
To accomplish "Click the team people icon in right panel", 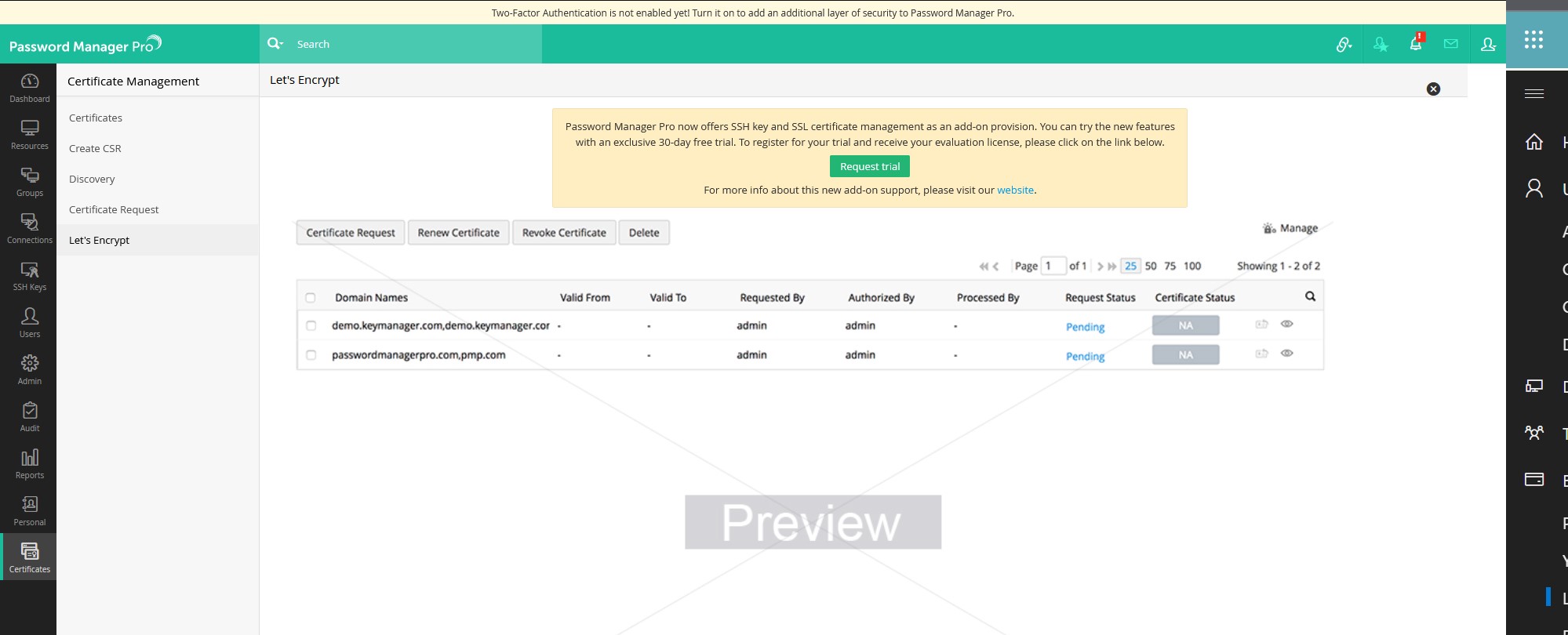I will point(1533,432).
